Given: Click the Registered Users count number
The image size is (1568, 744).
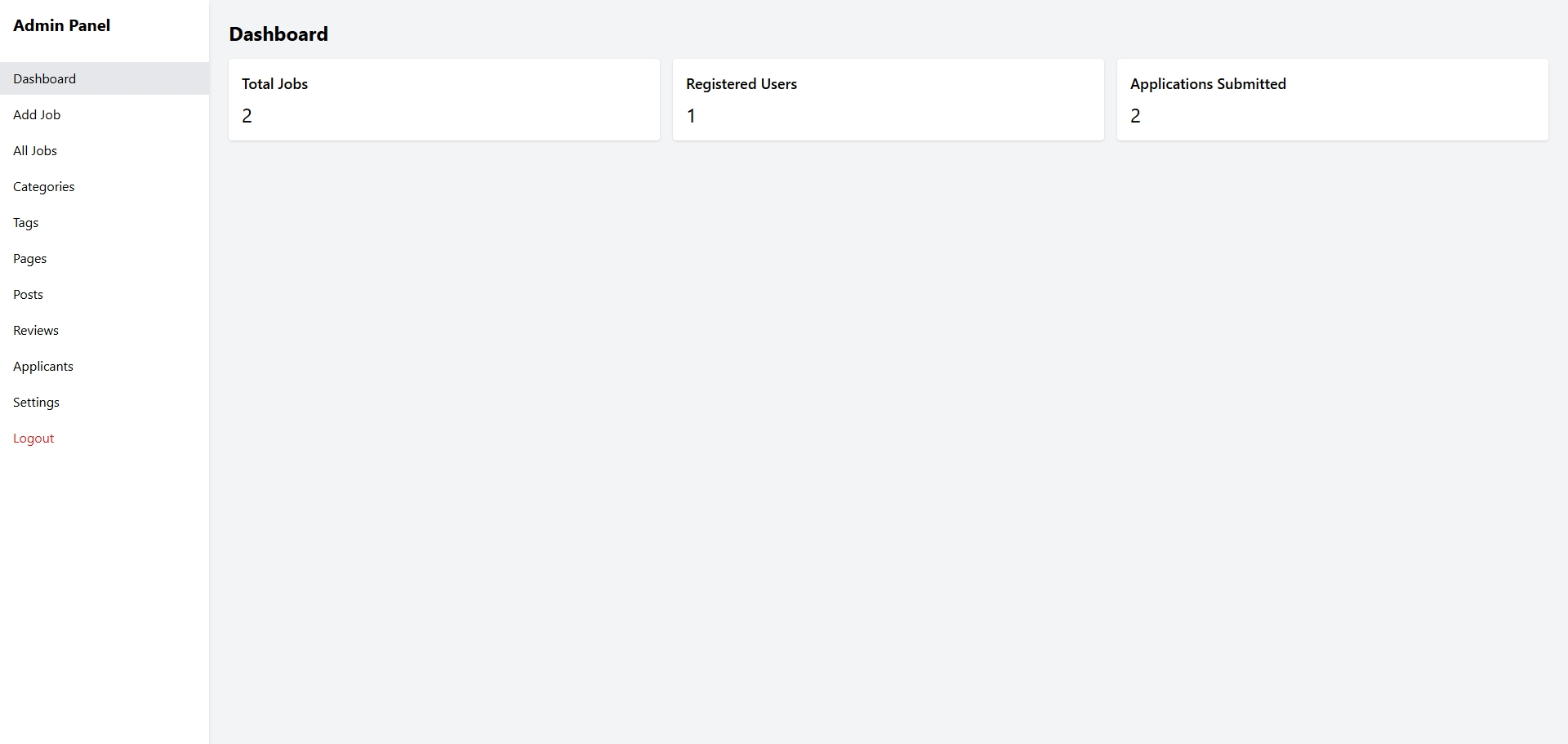Looking at the screenshot, I should [691, 116].
